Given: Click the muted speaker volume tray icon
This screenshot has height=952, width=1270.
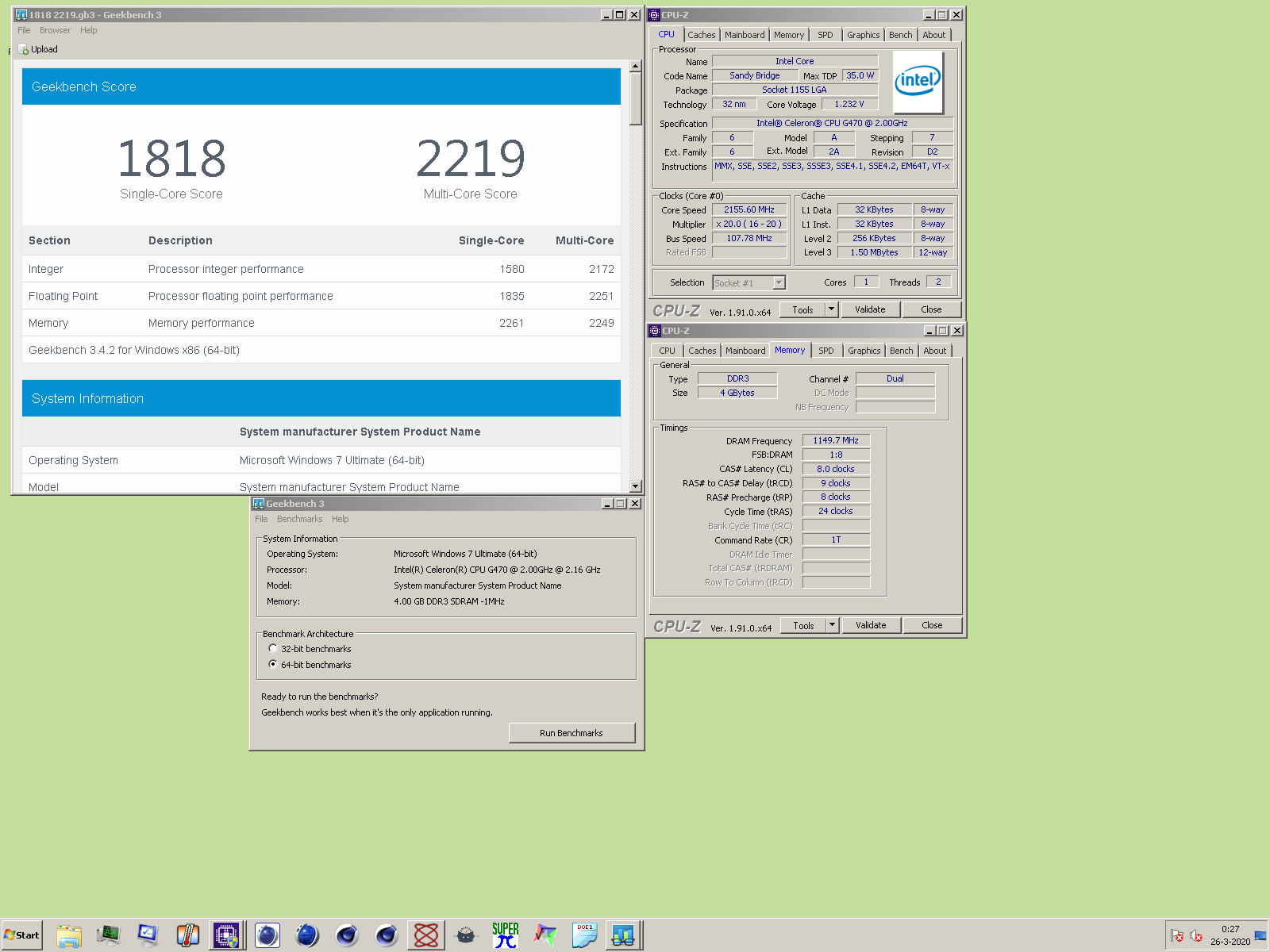Looking at the screenshot, I should (x=1196, y=935).
